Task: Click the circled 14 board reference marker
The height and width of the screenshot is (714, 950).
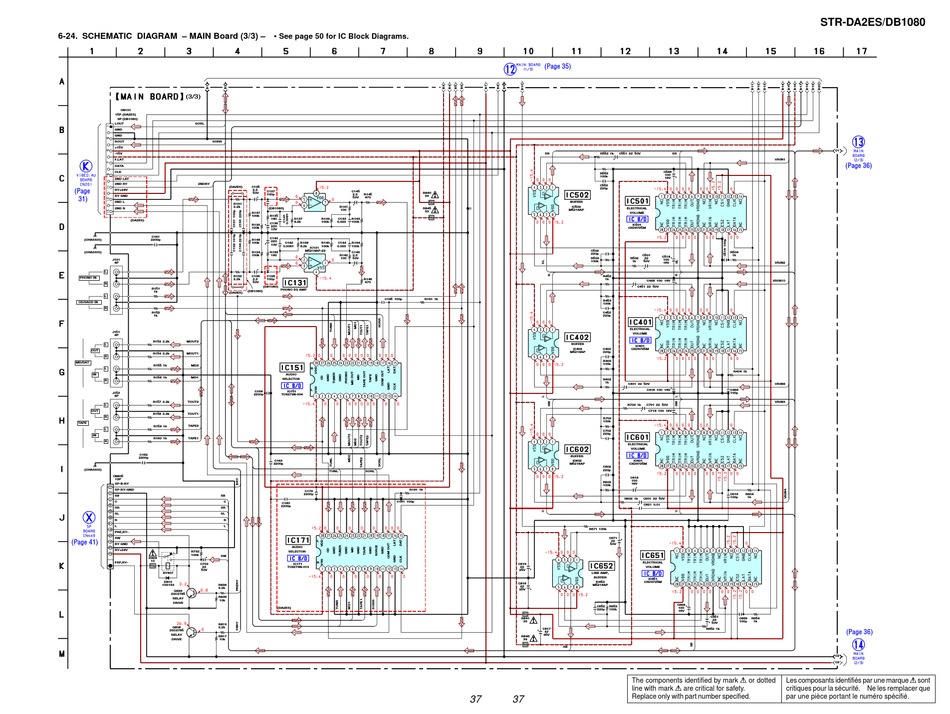Action: [858, 644]
